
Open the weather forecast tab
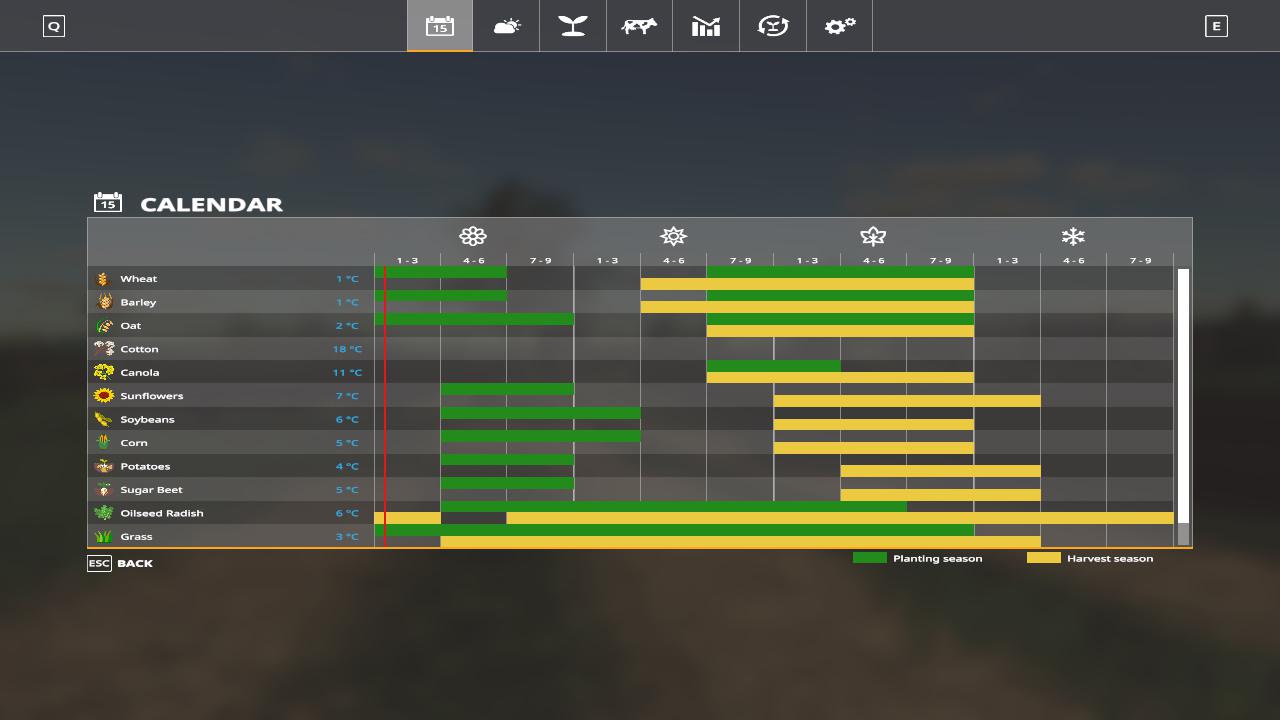point(506,26)
